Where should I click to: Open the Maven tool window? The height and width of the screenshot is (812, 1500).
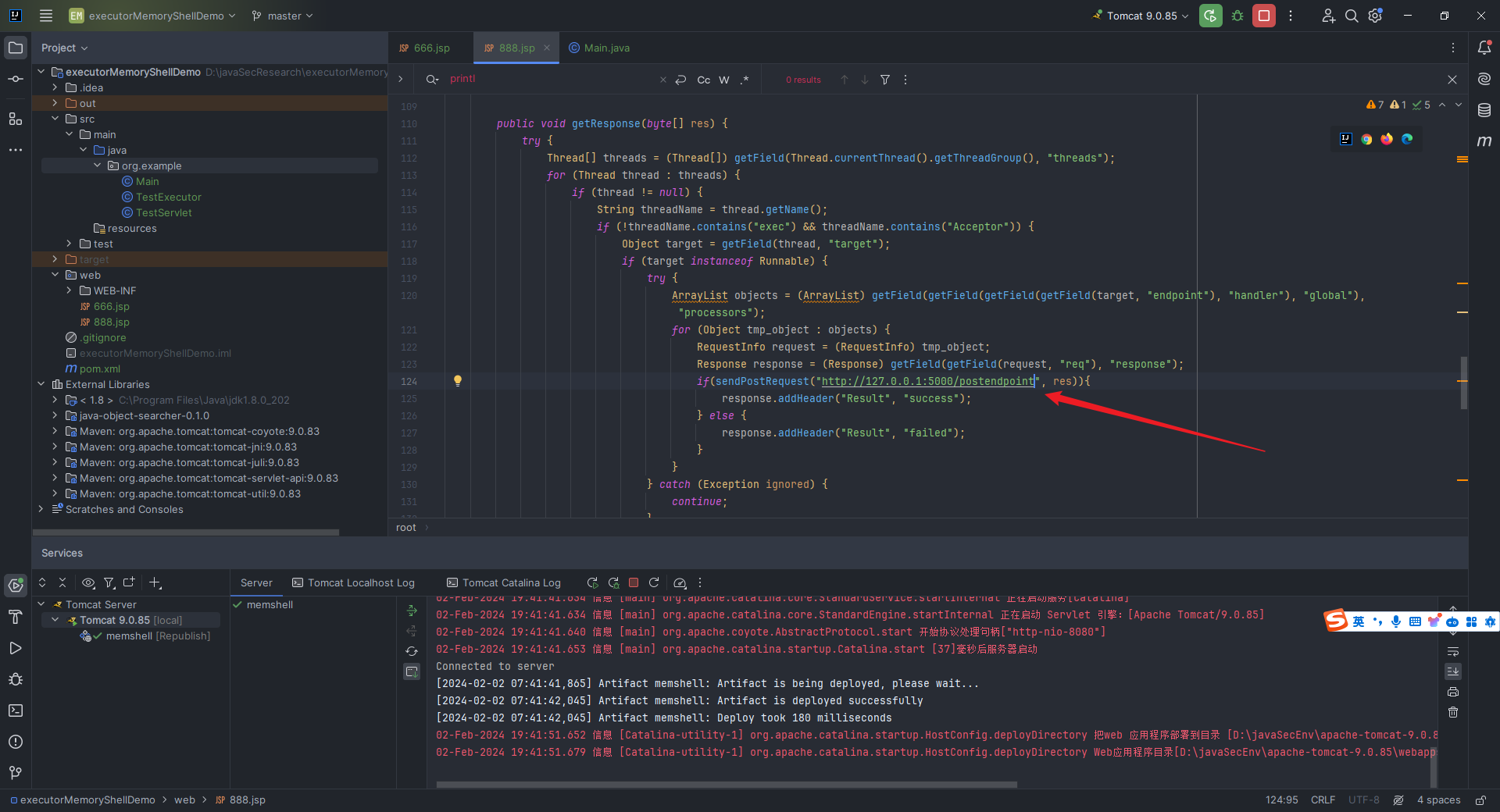tap(1484, 141)
